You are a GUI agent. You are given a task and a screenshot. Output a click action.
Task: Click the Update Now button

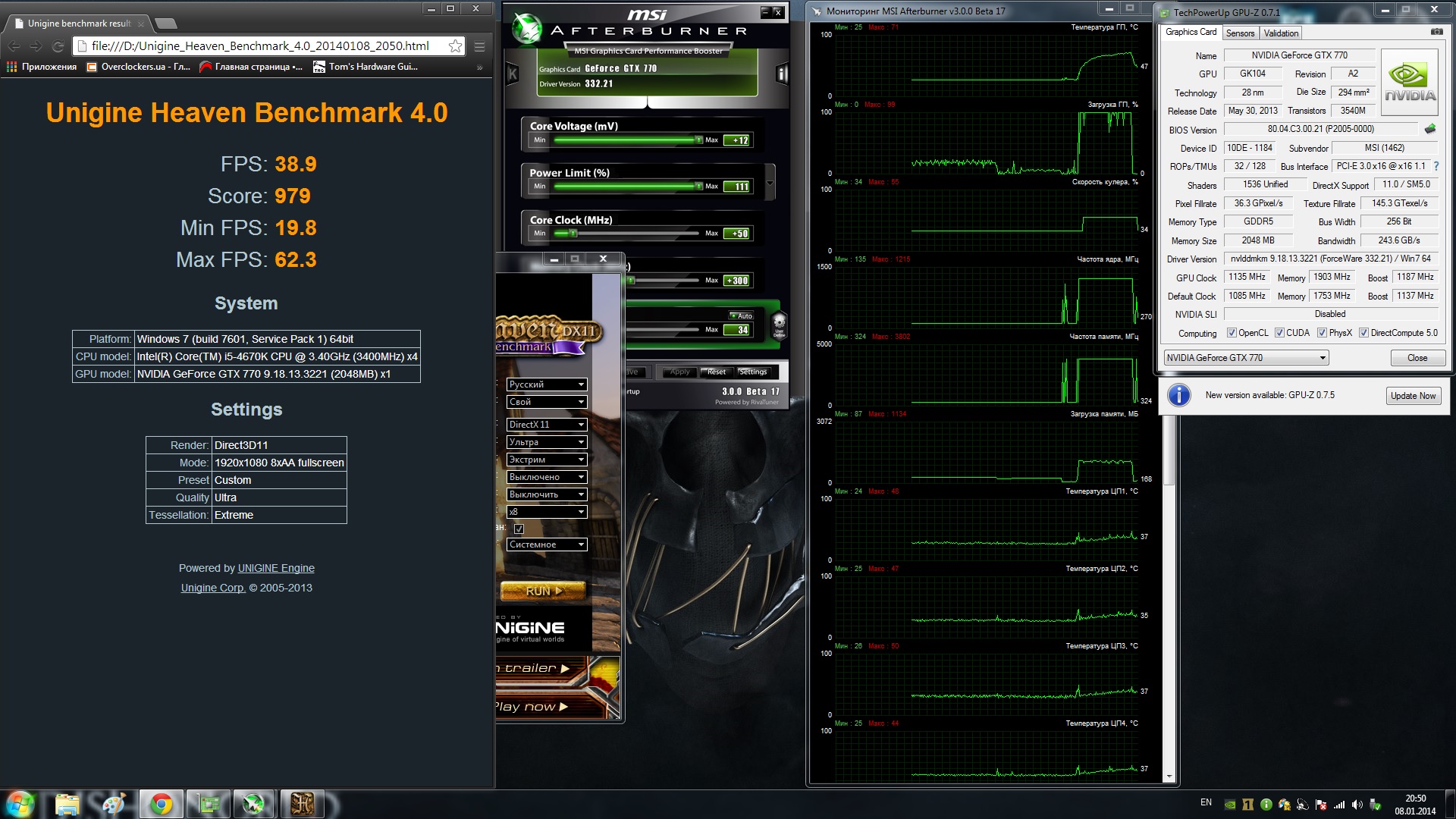pos(1413,396)
